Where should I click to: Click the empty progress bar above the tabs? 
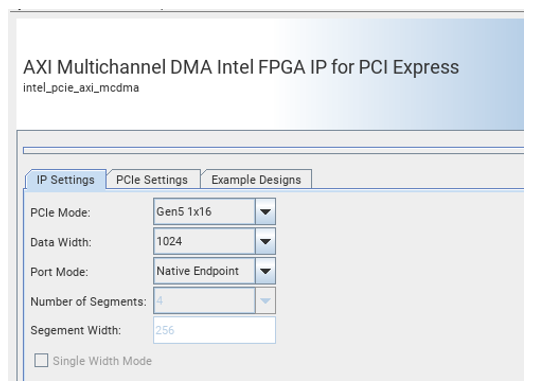[x=273, y=150]
